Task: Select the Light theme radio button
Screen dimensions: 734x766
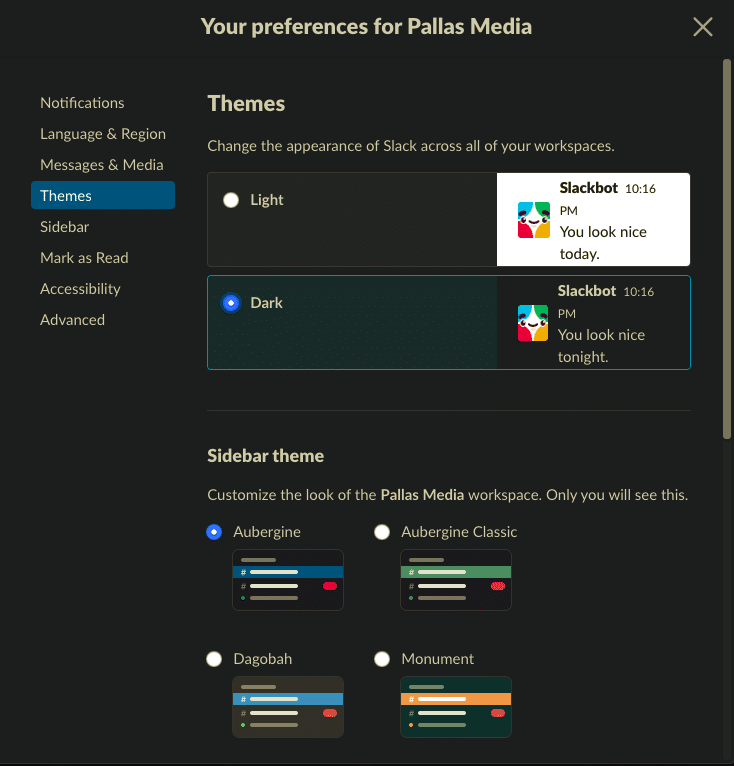Action: pos(232,200)
